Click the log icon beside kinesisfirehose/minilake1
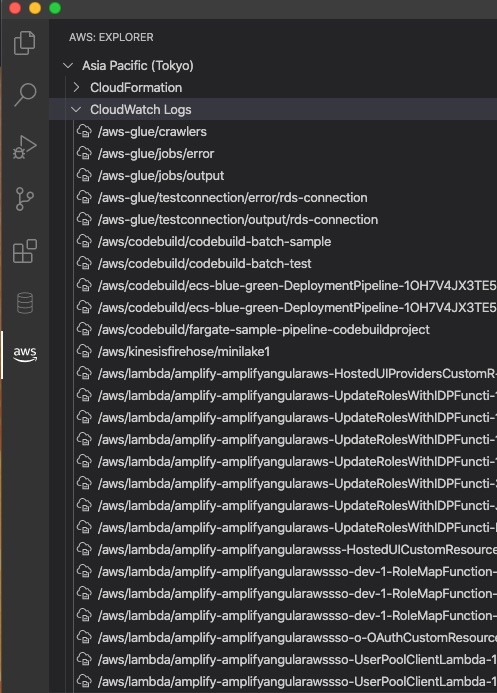Image resolution: width=497 pixels, height=693 pixels. coord(84,352)
